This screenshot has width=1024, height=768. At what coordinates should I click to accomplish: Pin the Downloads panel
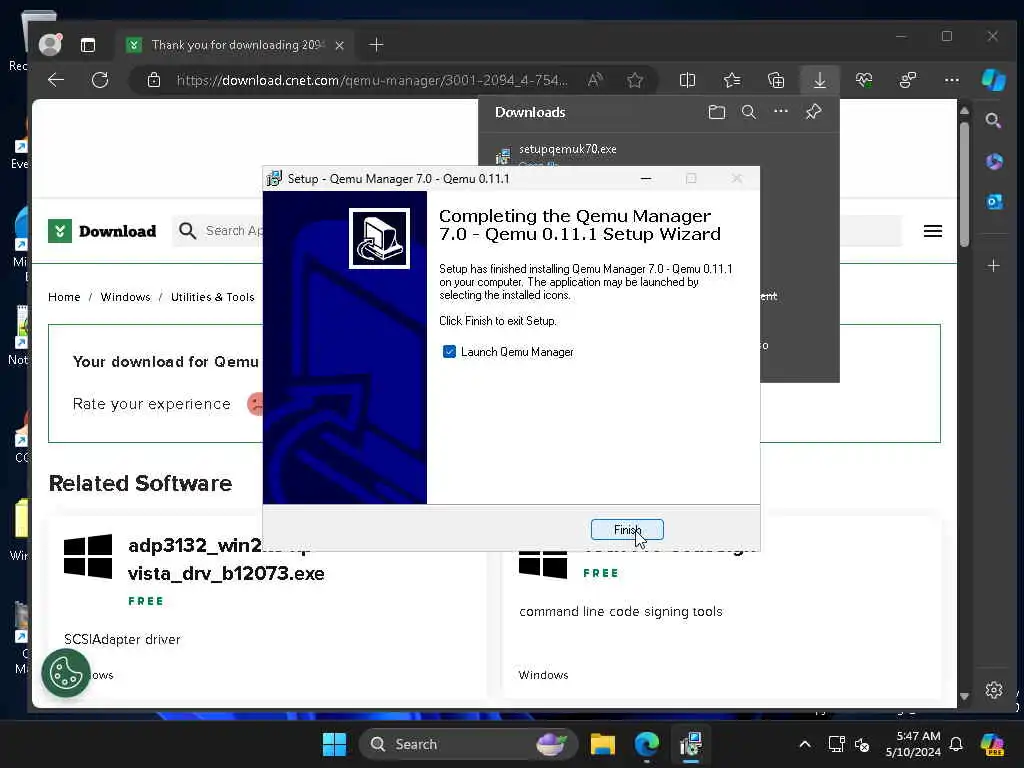coord(813,112)
